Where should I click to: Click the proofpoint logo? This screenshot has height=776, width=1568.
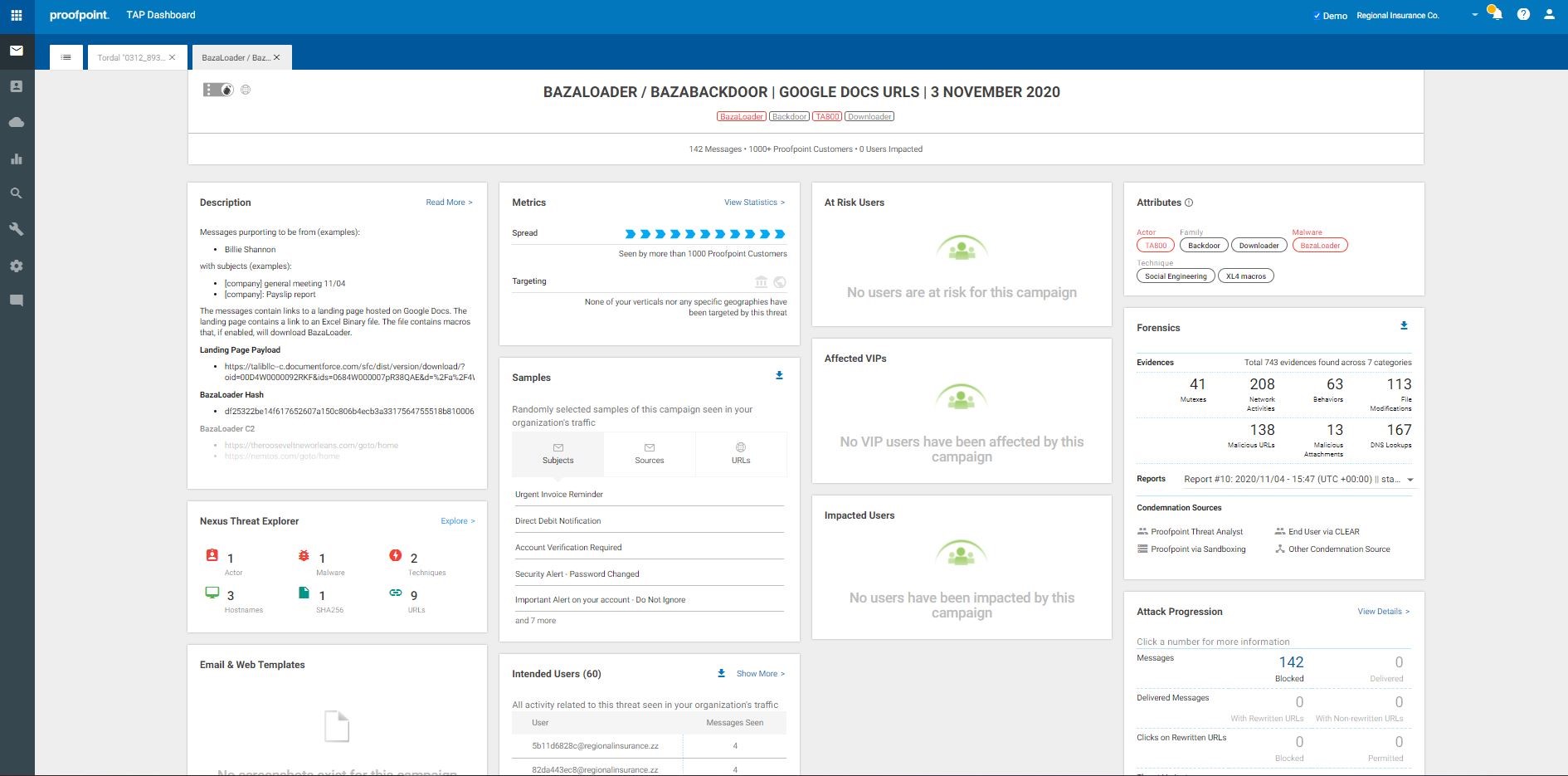point(79,15)
